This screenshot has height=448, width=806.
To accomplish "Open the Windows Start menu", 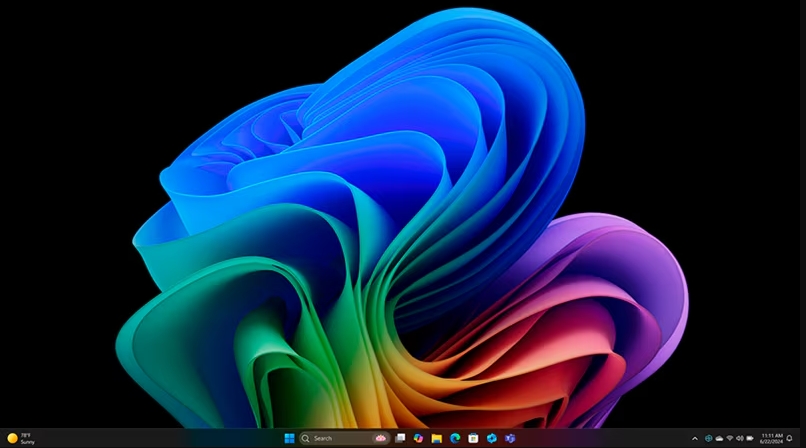I will (289, 438).
